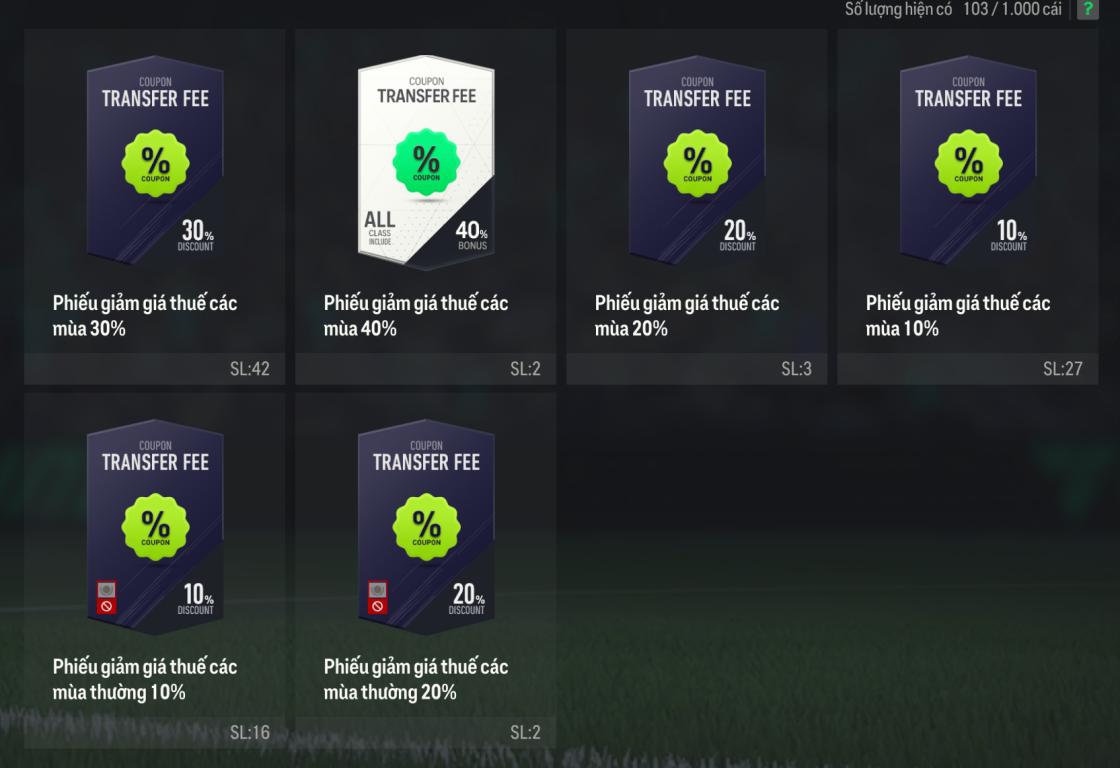This screenshot has height=768, width=1120.
Task: Open "Phiếu giảm giá thuế các mùa 40%" label
Action: 416,315
